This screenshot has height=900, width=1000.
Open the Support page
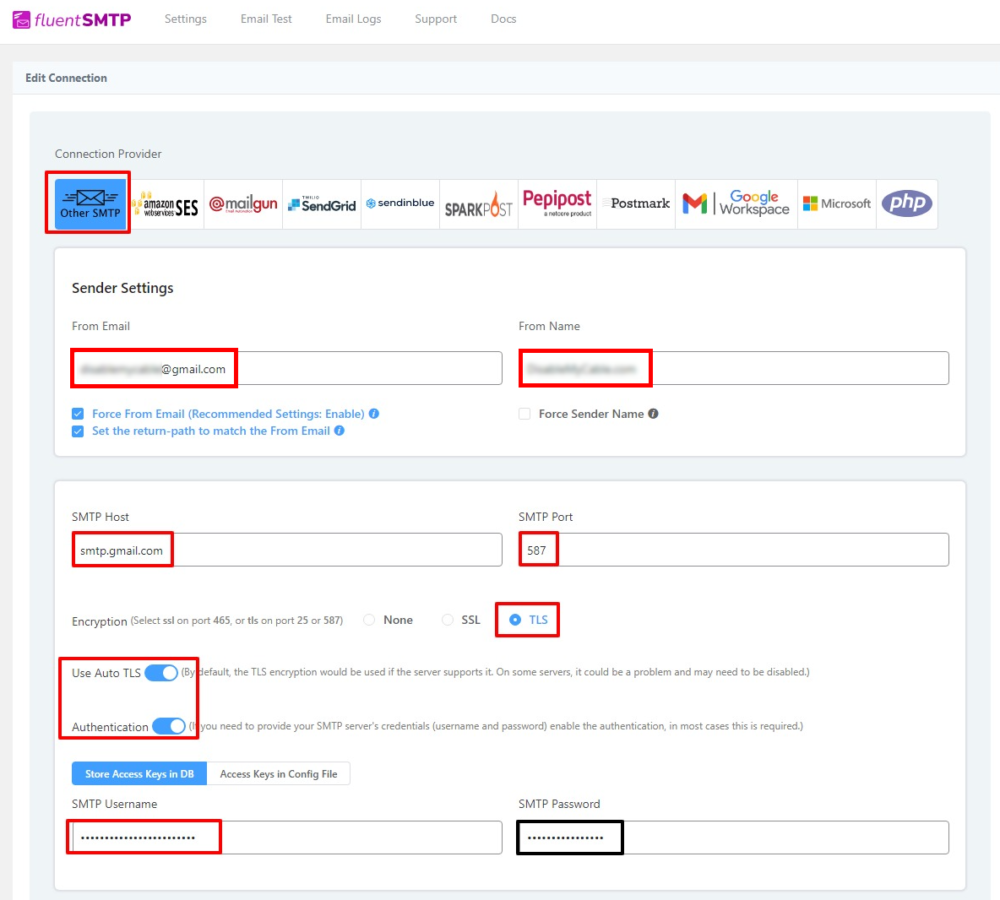[x=435, y=18]
